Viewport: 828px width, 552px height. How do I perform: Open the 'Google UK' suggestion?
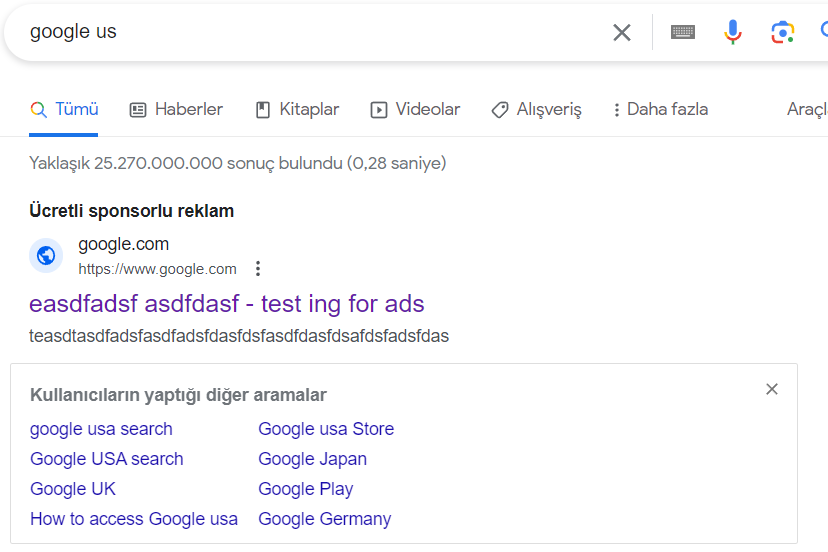(73, 489)
